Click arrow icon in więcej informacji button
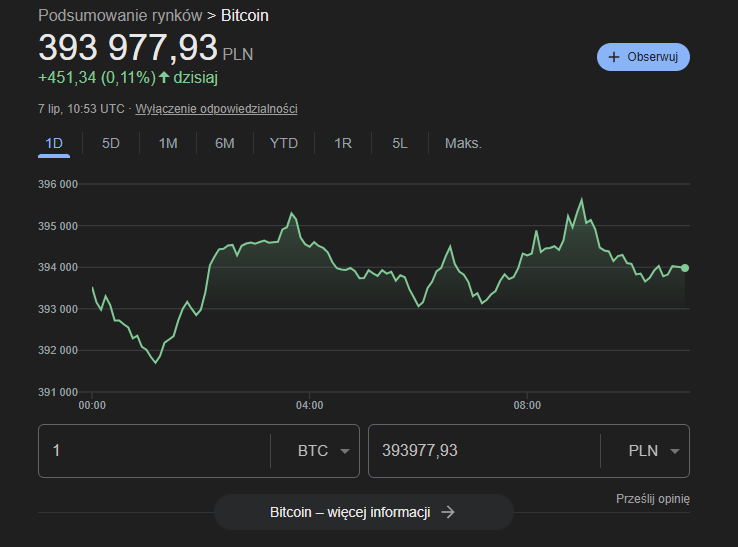This screenshot has width=738, height=547. tap(448, 512)
